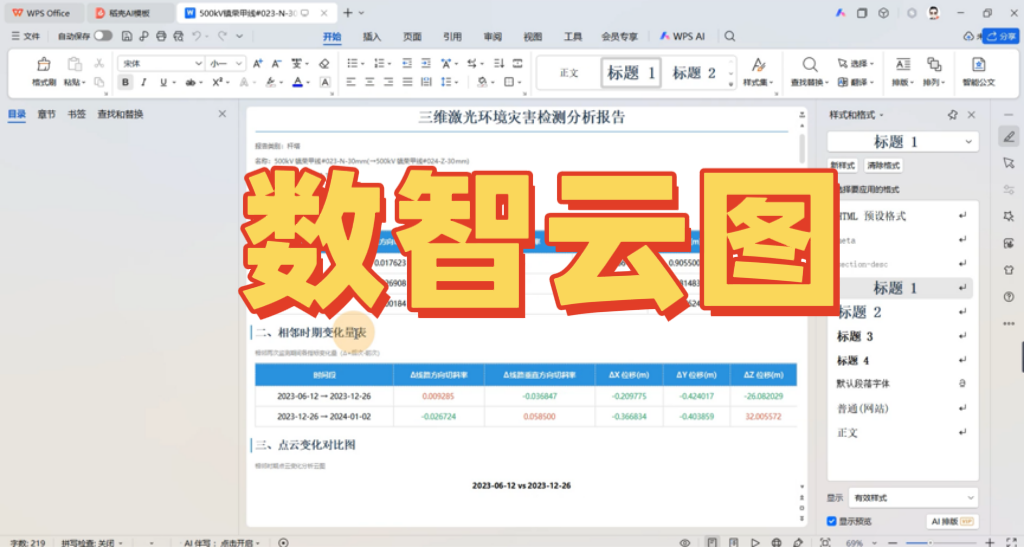Click the fit-page icon left of 69% zoom
Screen dimensions: 1024x547
pyautogui.click(x=825, y=542)
